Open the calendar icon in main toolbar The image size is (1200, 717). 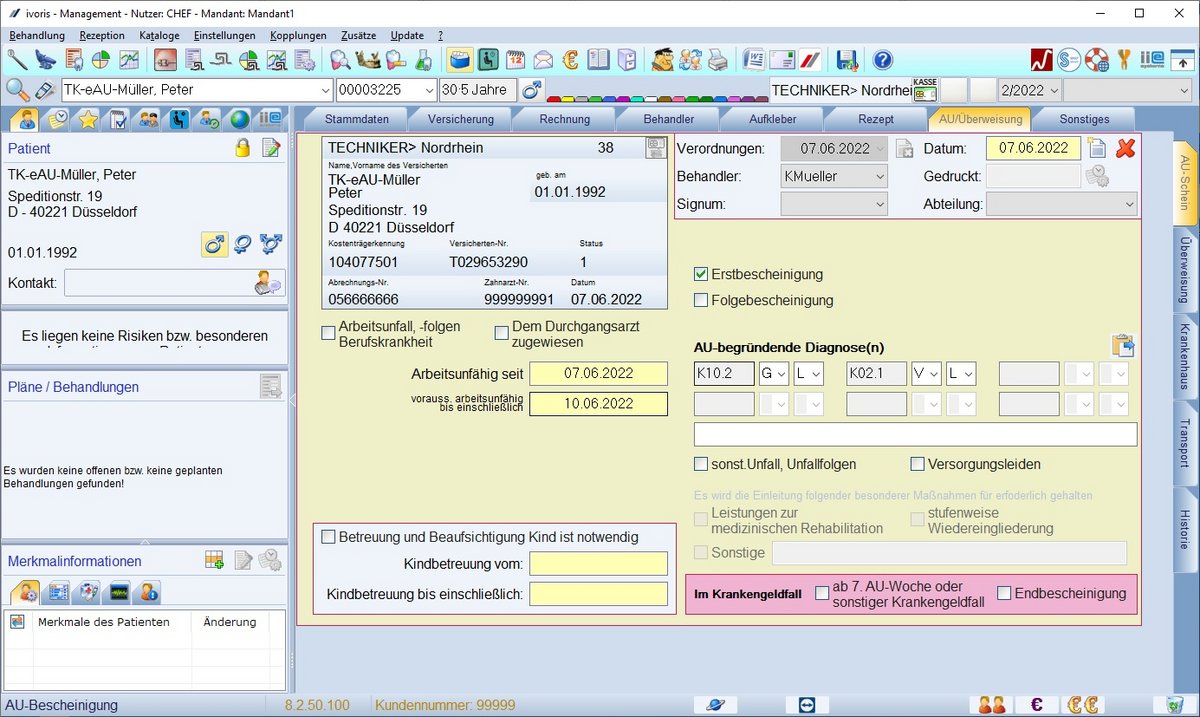(x=516, y=60)
